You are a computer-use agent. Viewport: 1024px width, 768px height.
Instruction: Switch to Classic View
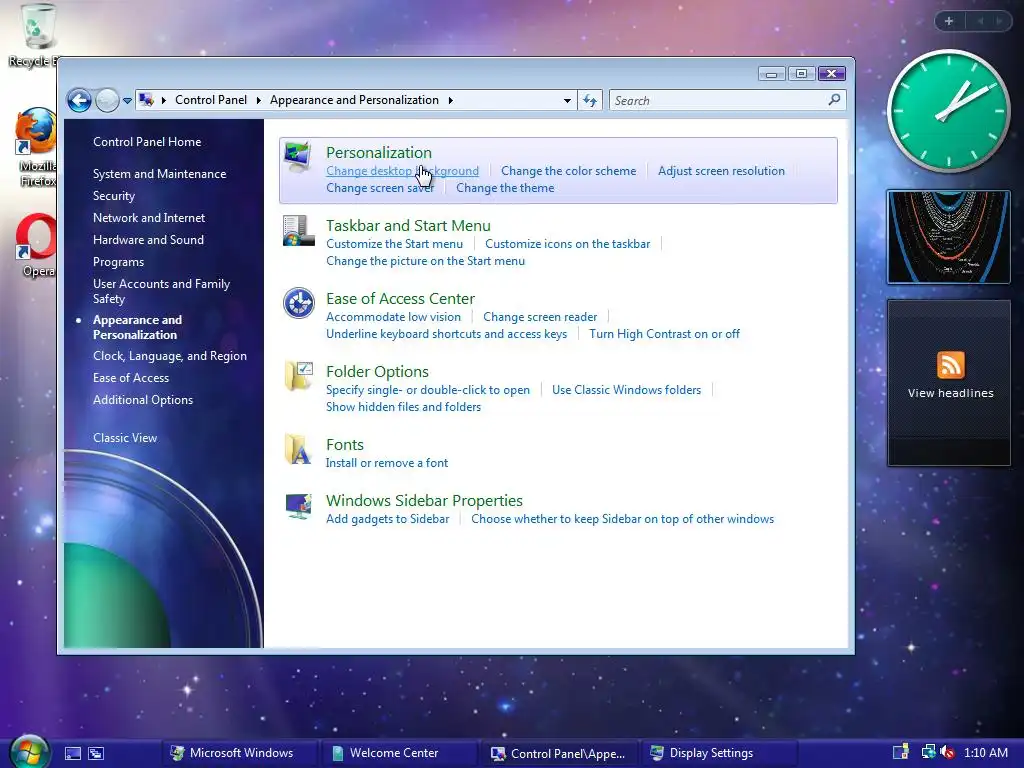pos(125,438)
